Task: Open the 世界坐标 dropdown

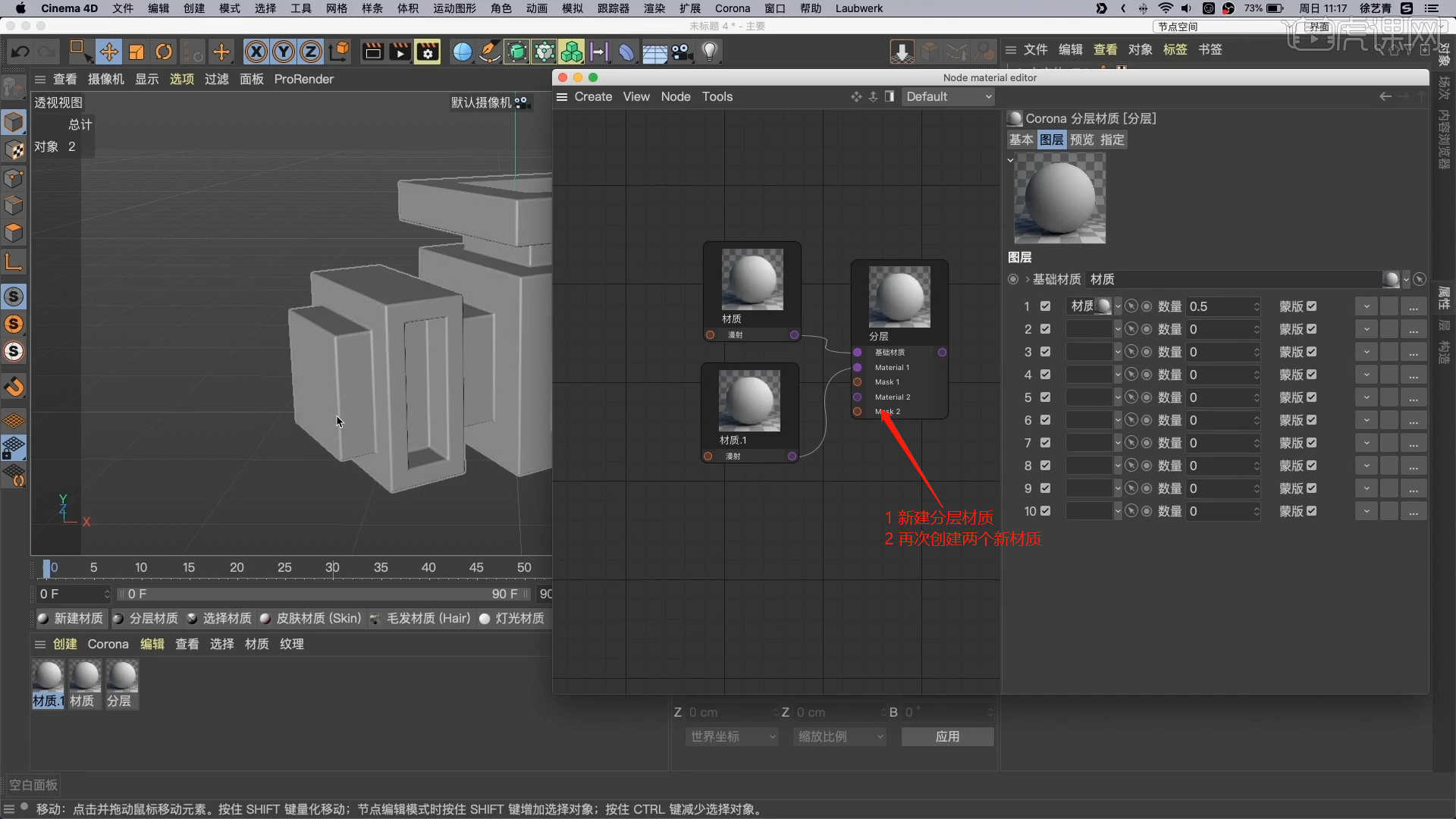Action: [732, 736]
